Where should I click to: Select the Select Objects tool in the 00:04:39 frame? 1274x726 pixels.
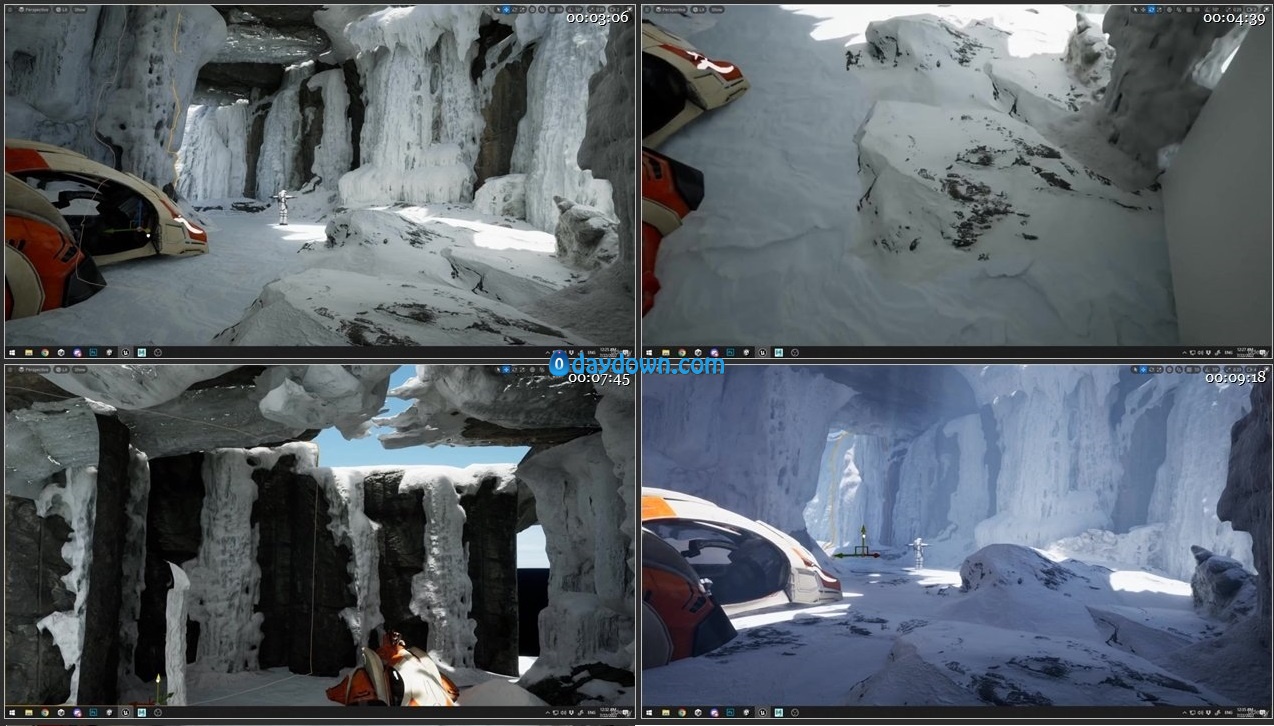tap(1134, 9)
